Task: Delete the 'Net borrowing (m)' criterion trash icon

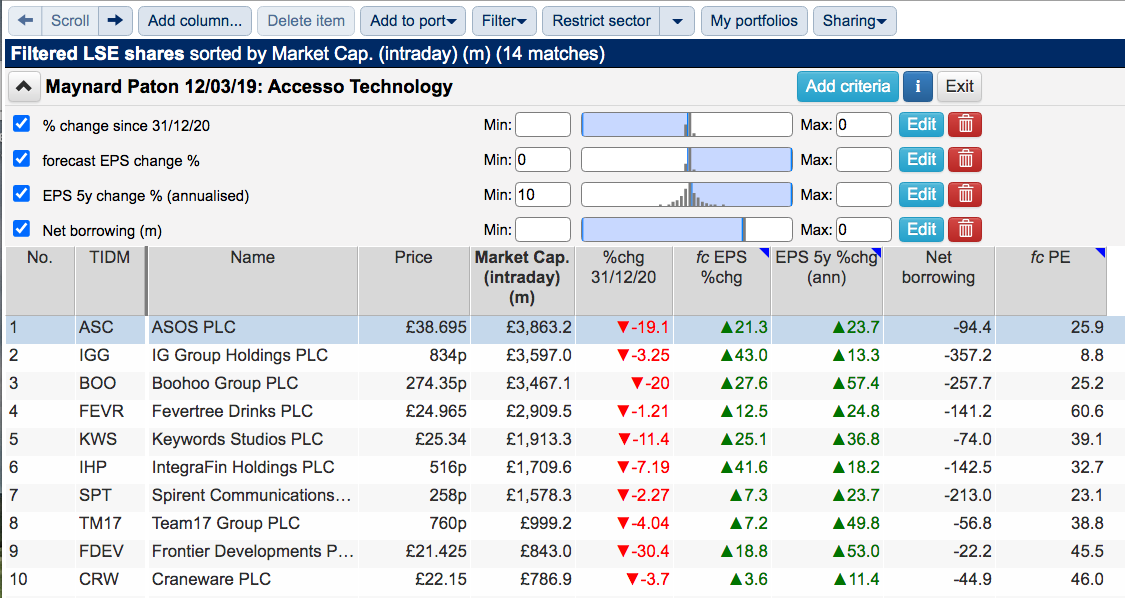Action: [x=965, y=230]
